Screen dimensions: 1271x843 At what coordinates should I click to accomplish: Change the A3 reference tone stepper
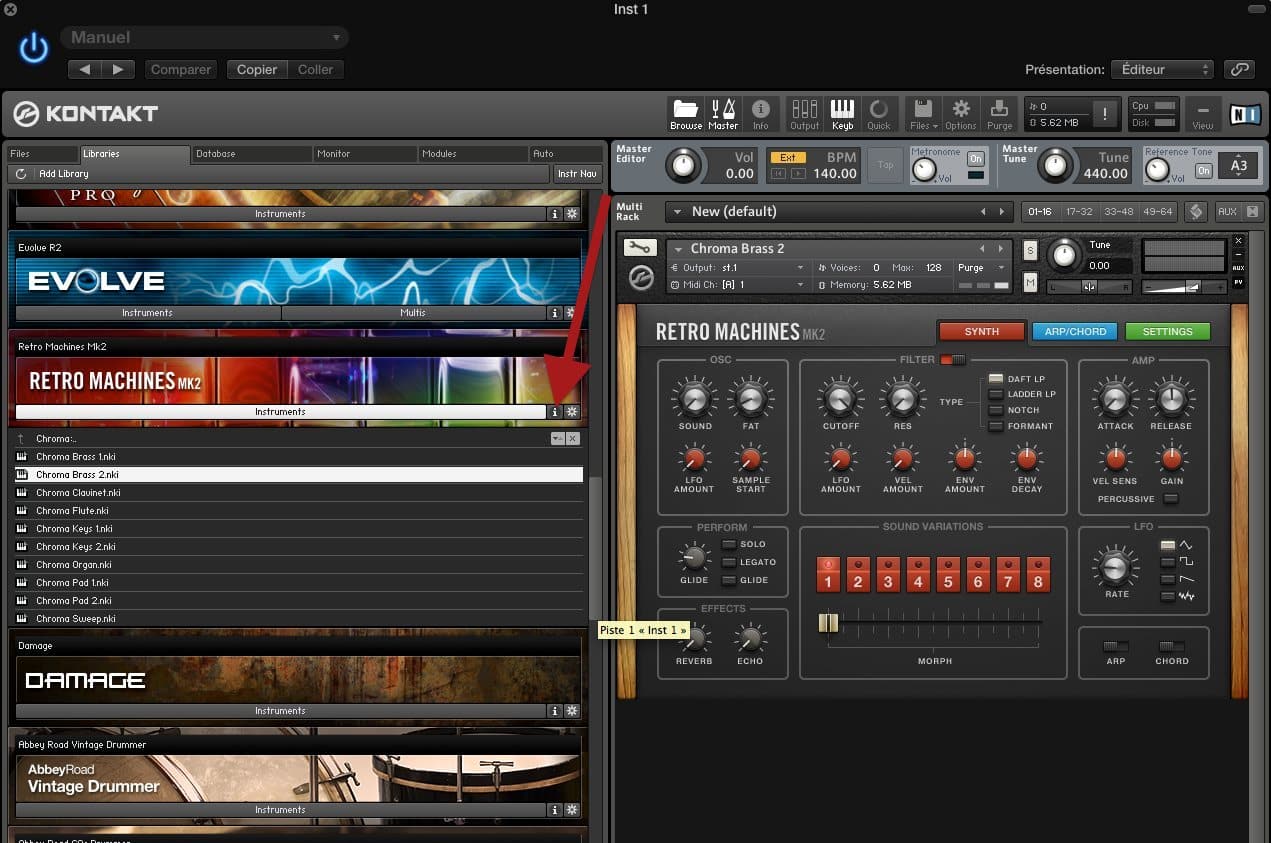(1240, 166)
